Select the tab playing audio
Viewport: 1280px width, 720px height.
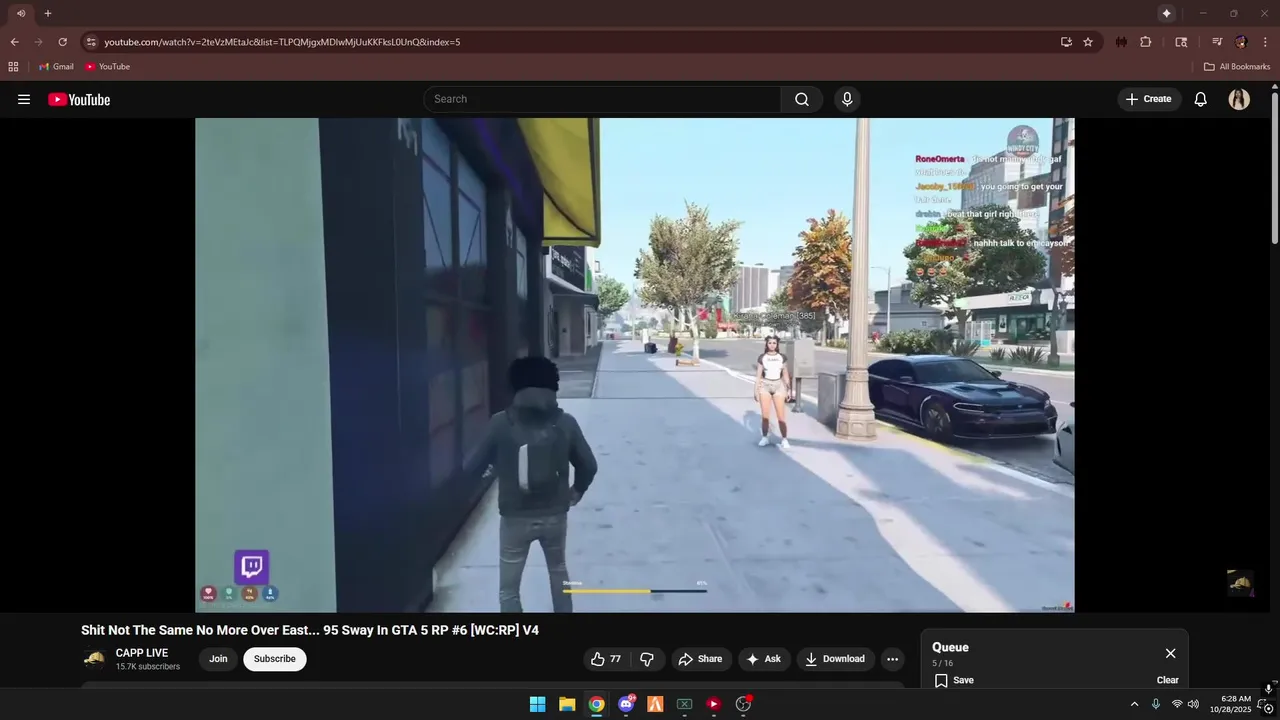[x=20, y=13]
